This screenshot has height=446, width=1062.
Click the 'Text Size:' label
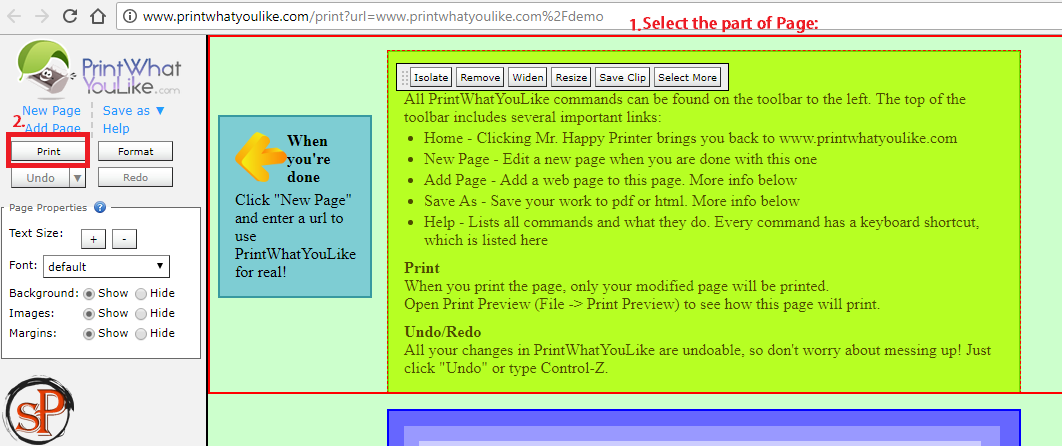tap(36, 233)
